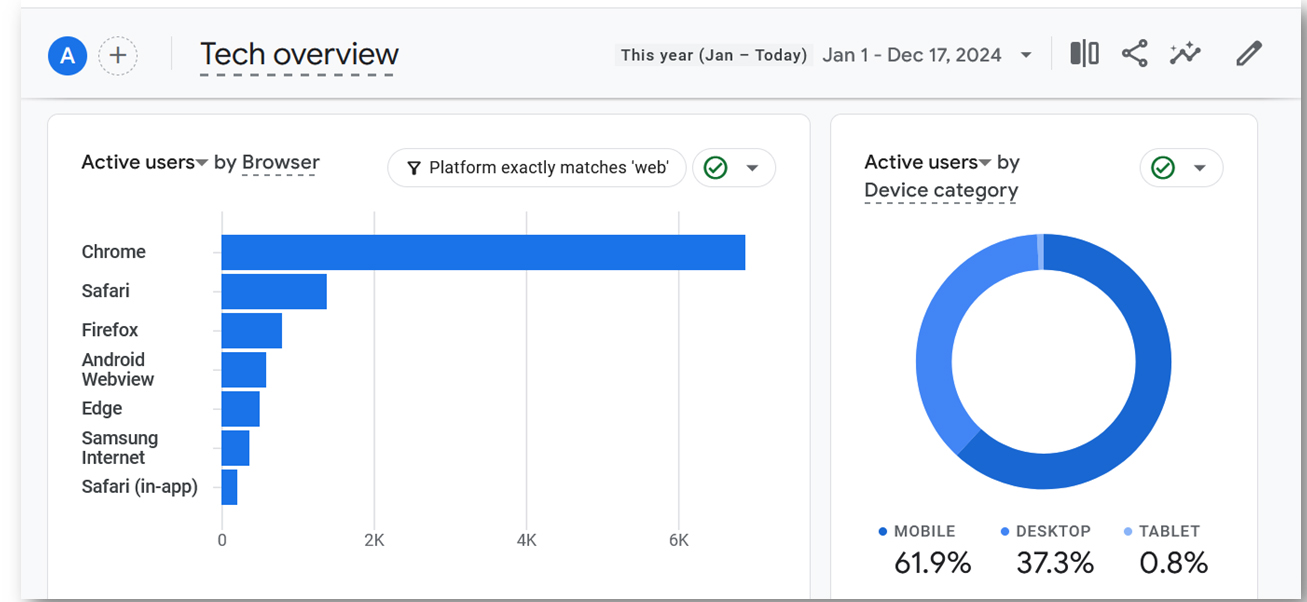Viewport: 1307px width, 602px height.
Task: Click the blue 'A' all users segment badge
Action: (67, 56)
